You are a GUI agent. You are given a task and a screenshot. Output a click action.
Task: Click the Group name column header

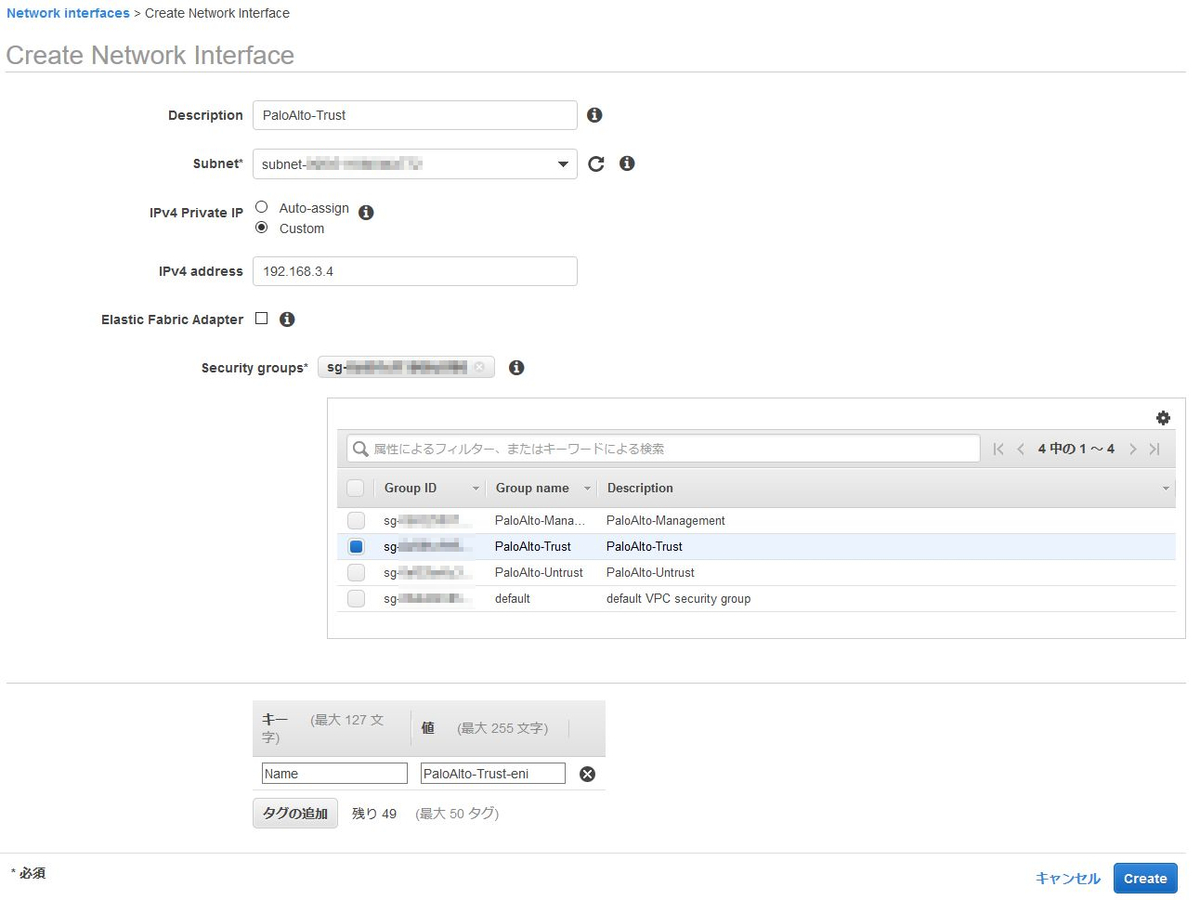(532, 488)
